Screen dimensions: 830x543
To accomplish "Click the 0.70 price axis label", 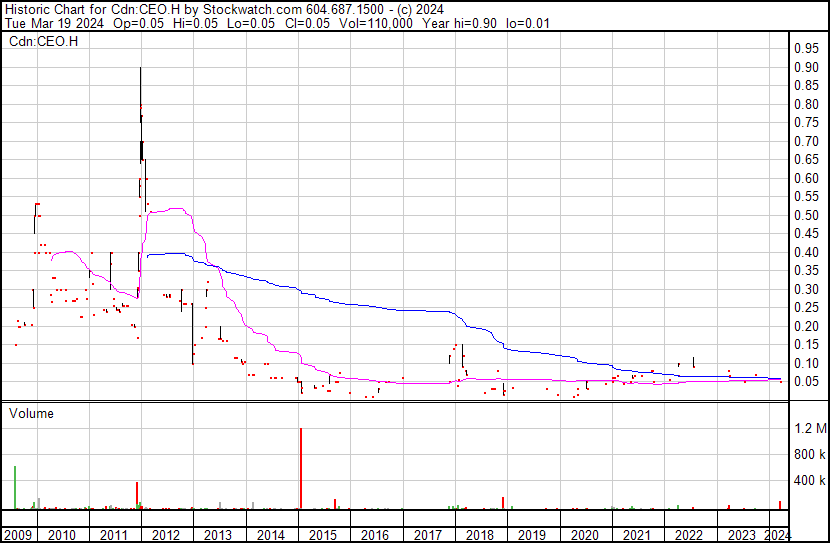I will tap(807, 141).
